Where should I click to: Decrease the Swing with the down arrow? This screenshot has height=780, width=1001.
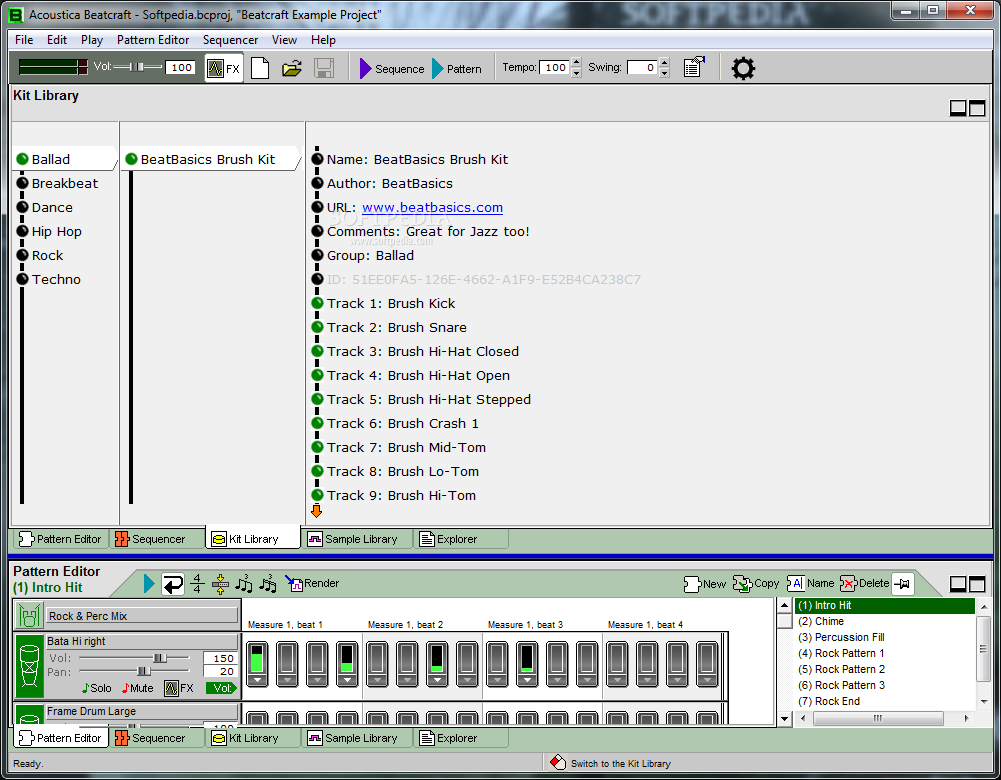pos(665,73)
